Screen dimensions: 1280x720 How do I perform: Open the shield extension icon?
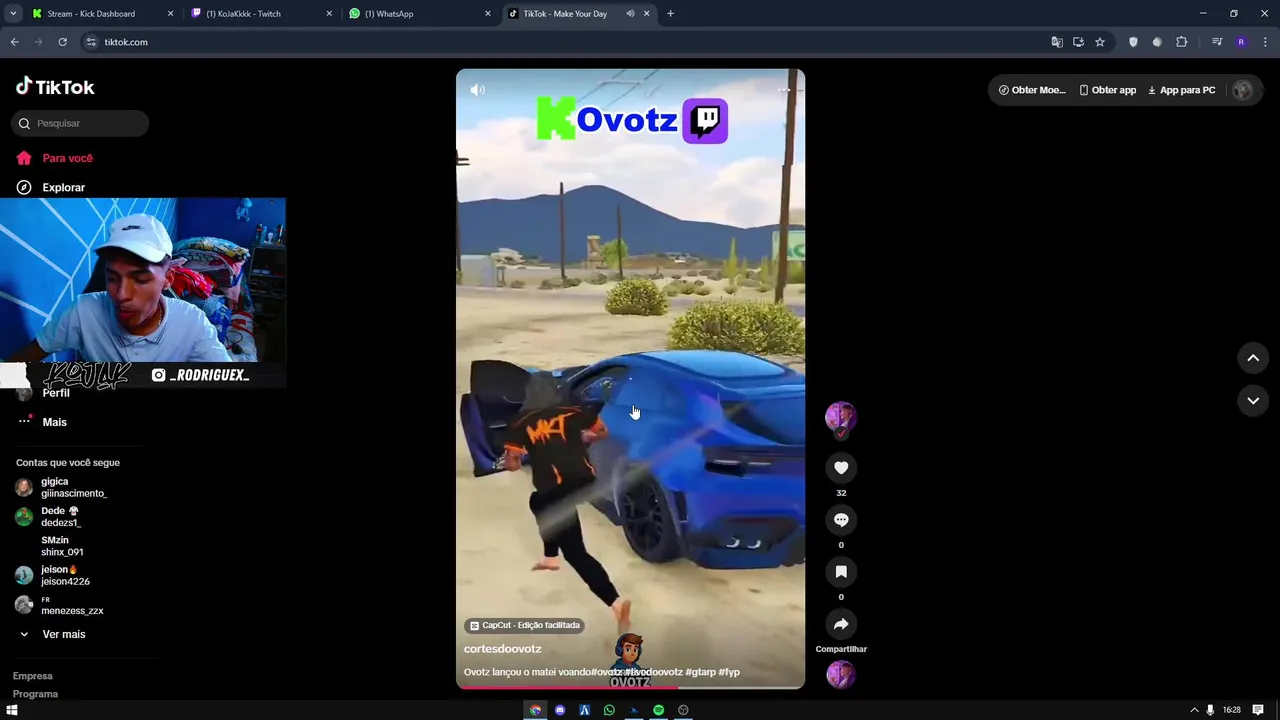(1133, 42)
